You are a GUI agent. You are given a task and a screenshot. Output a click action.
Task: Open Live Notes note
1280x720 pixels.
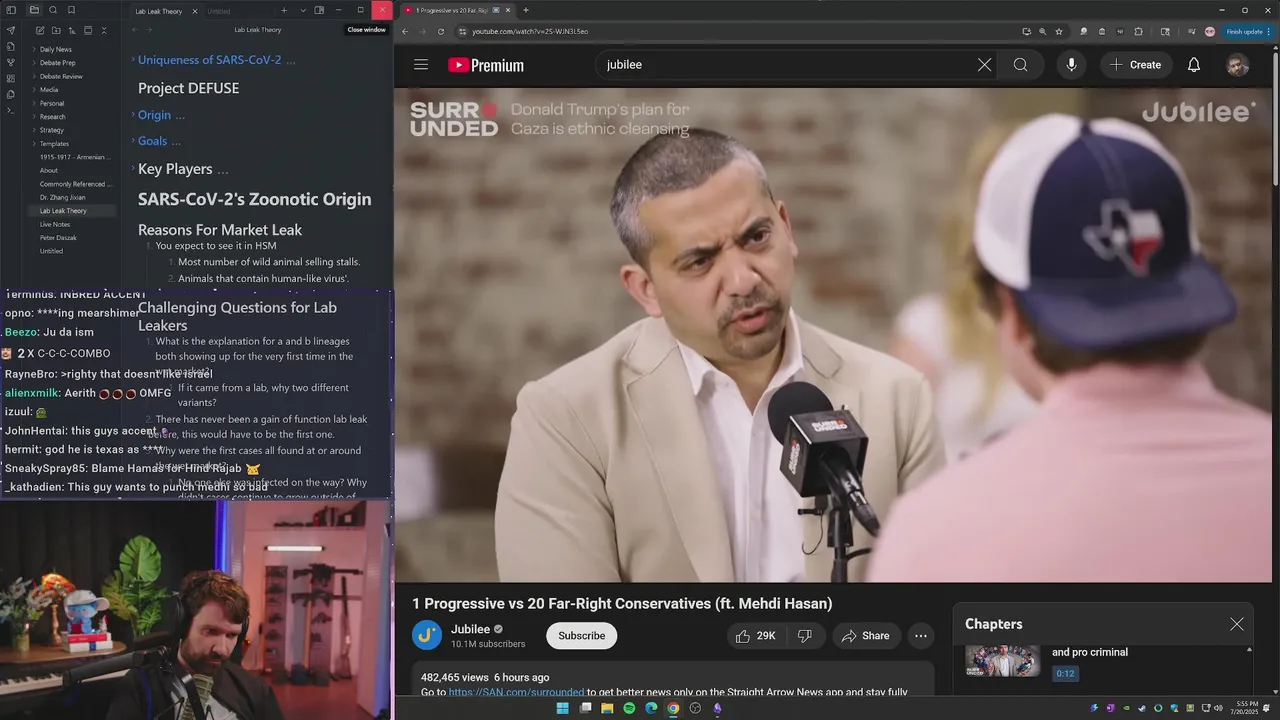(x=55, y=224)
